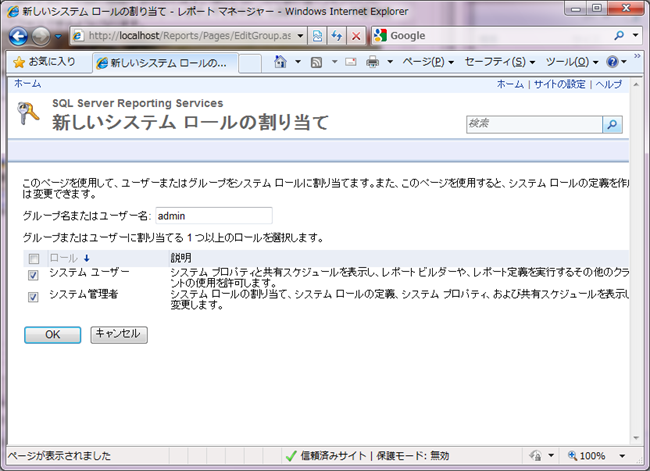650x471 pixels.
Task: Click the Google search magnifier icon
Action: [x=619, y=36]
